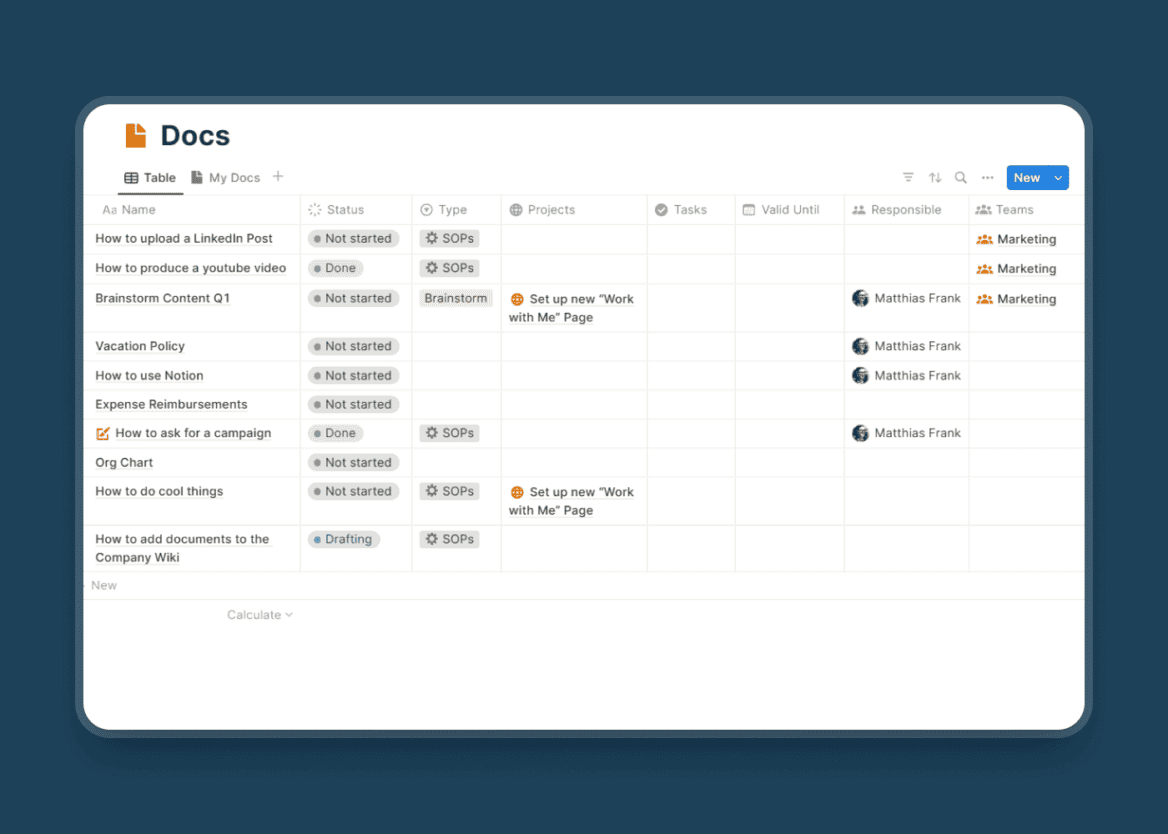Change Done status of campaign row
Viewport: 1168px width, 834px height.
pos(335,433)
